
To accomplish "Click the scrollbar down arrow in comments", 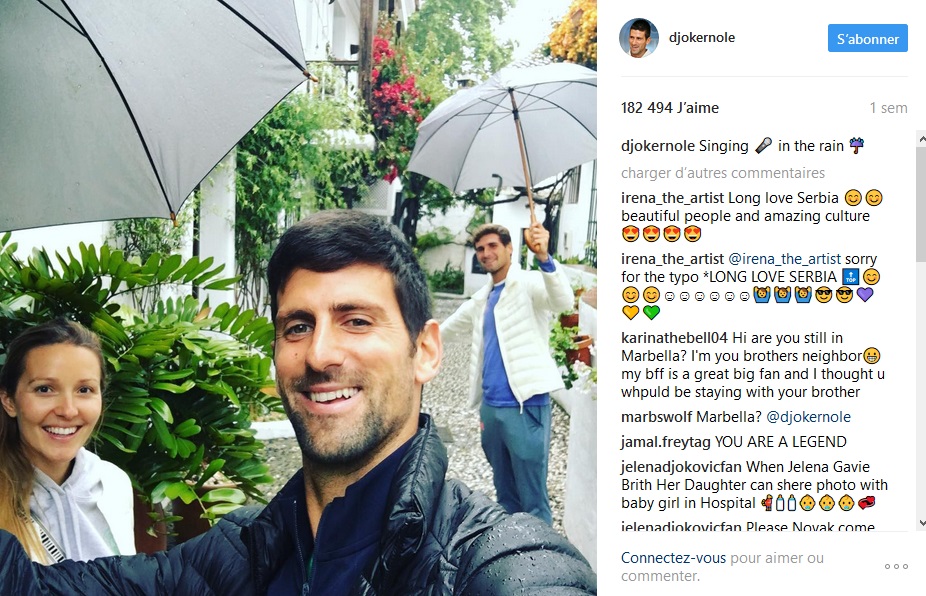I will pos(921,523).
